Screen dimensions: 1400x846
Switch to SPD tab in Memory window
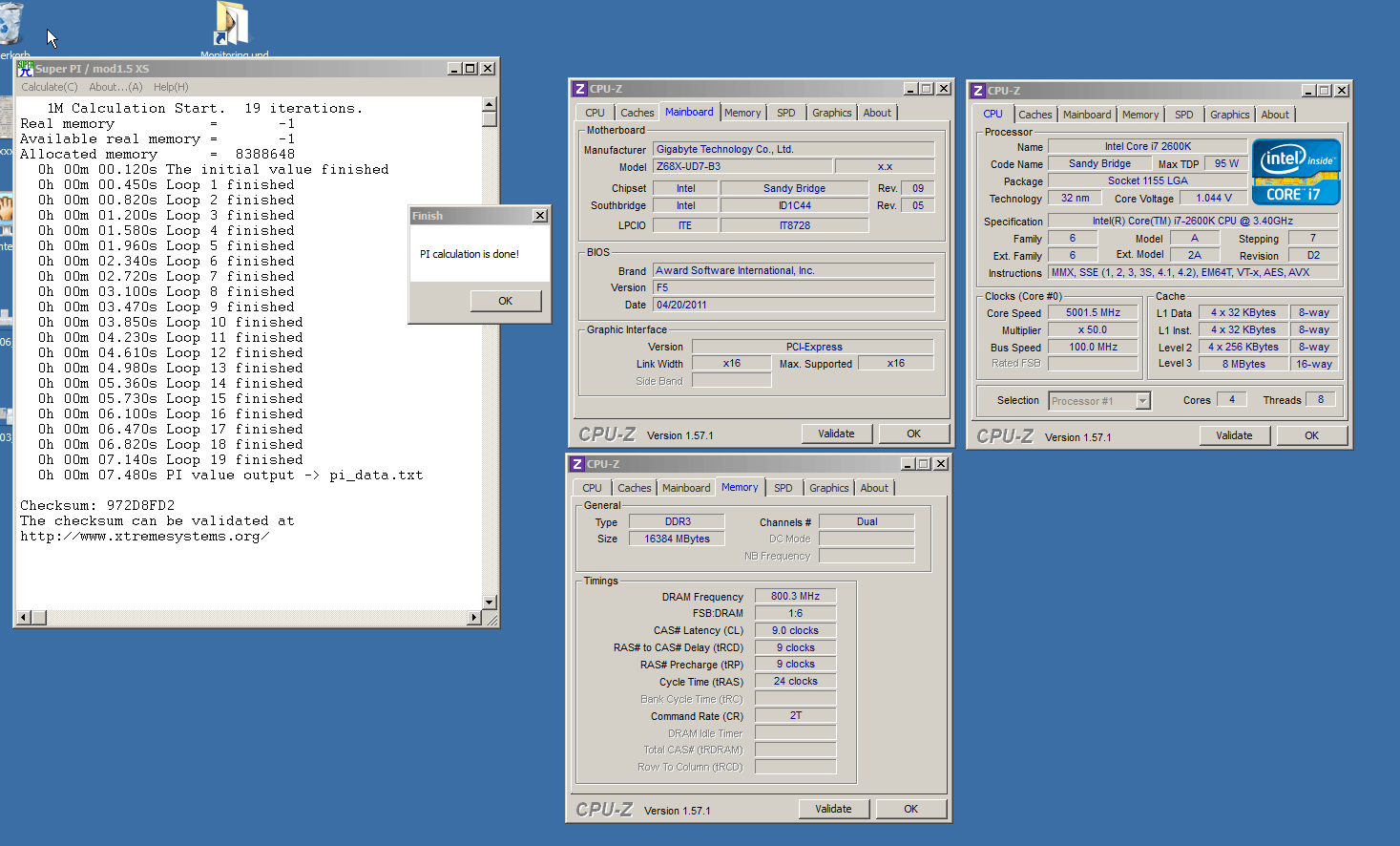(x=783, y=488)
